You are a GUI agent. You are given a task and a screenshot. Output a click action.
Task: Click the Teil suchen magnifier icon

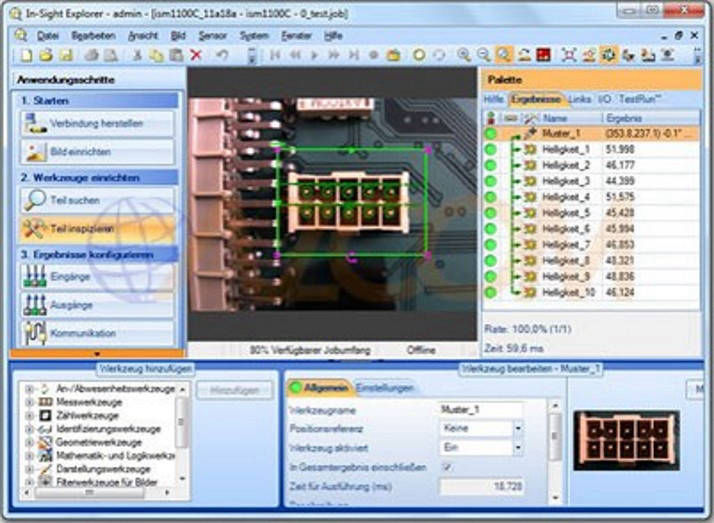33,200
